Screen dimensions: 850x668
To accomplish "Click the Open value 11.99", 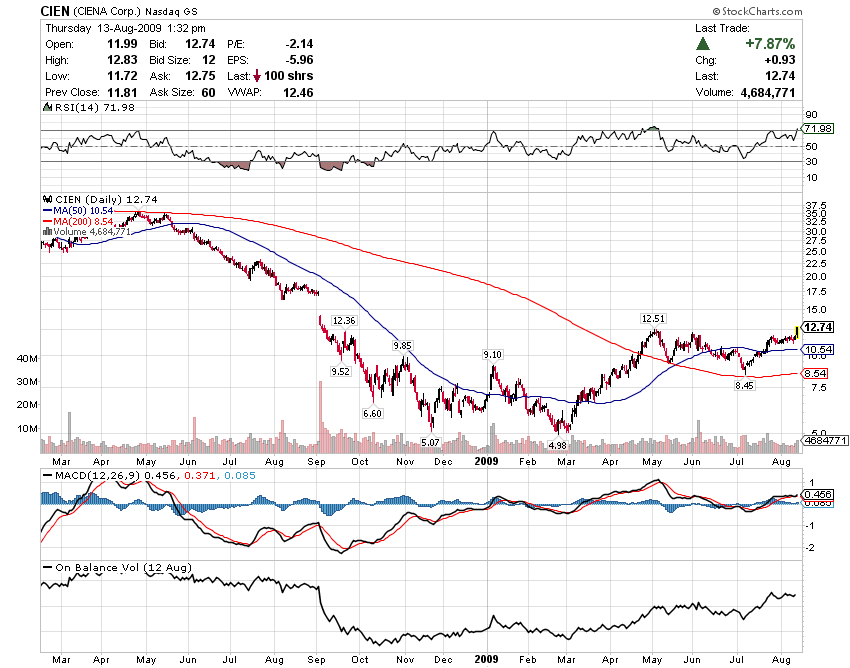I will (x=122, y=44).
